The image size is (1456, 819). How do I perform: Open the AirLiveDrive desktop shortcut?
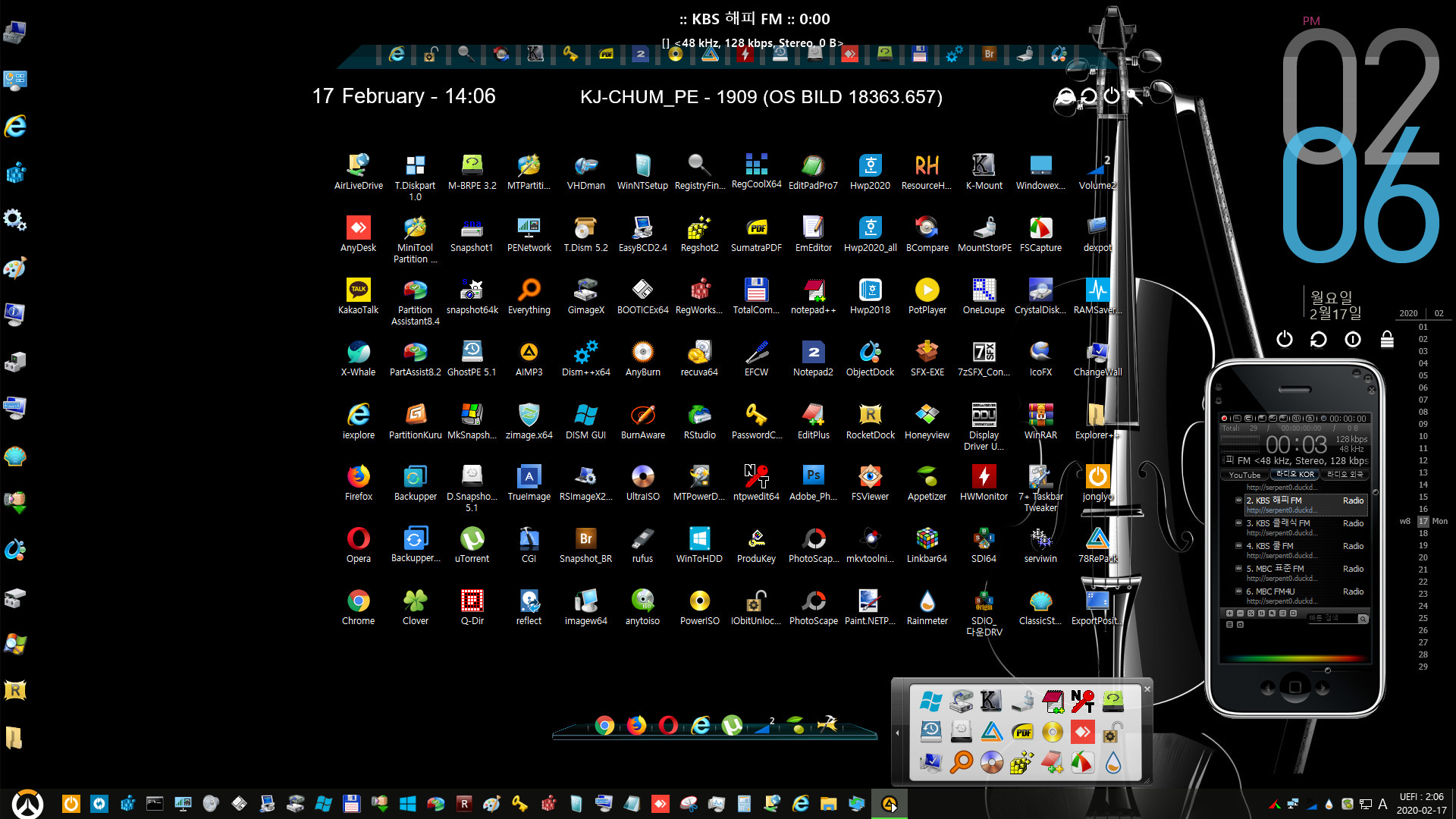[x=358, y=171]
